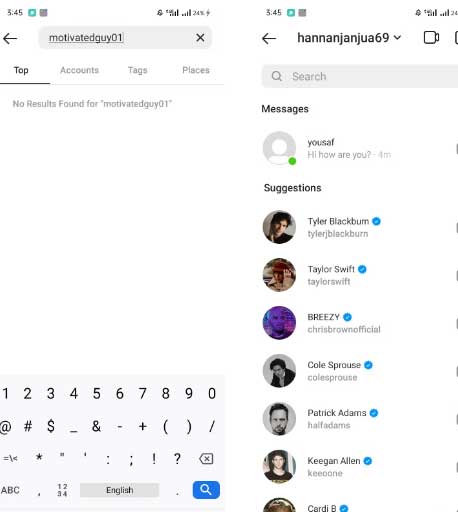Tap yousaf's avatar with green online dot
458x512 pixels.
[x=279, y=148]
